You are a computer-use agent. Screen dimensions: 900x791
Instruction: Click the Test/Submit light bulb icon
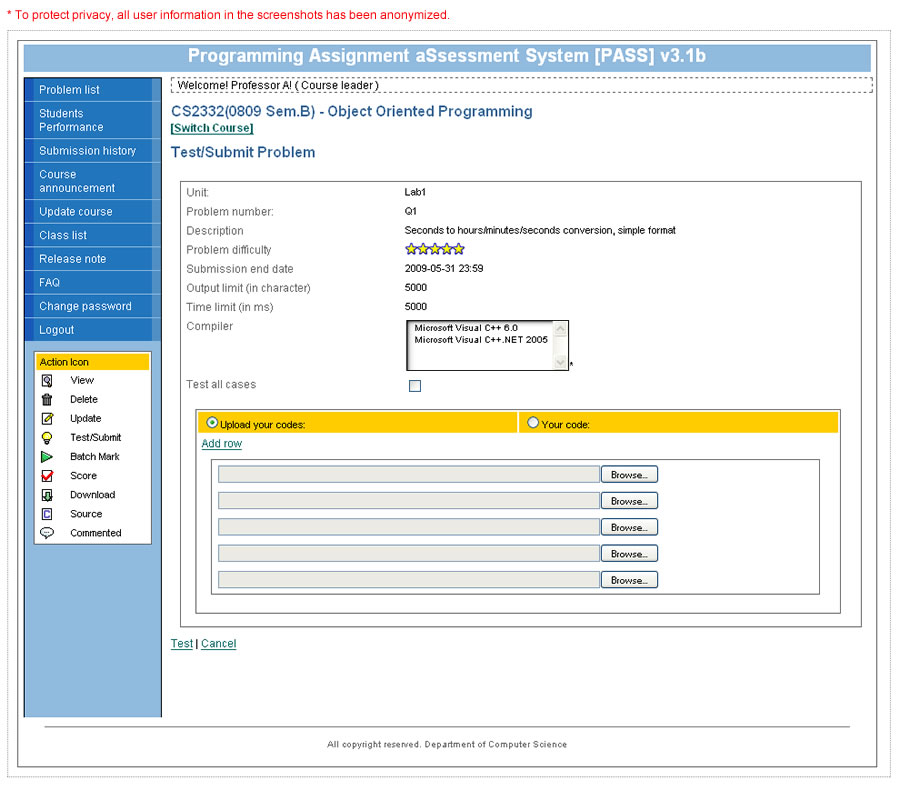coord(47,437)
